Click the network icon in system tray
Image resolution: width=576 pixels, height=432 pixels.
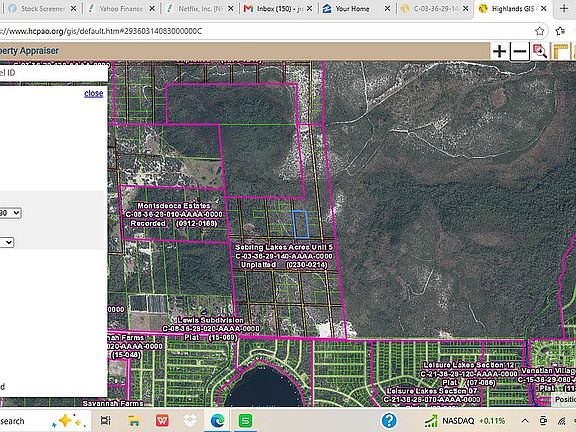pos(562,421)
